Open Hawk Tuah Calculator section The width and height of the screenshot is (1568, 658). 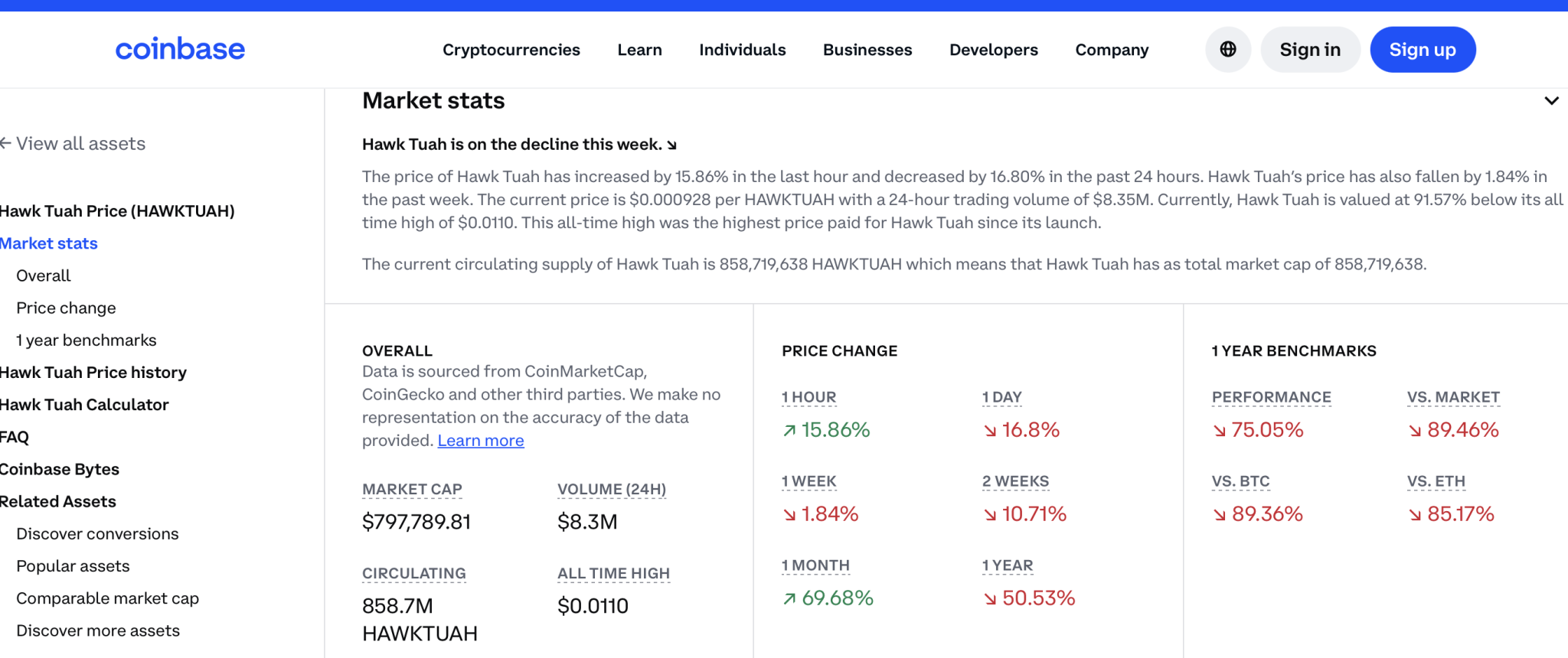(84, 405)
